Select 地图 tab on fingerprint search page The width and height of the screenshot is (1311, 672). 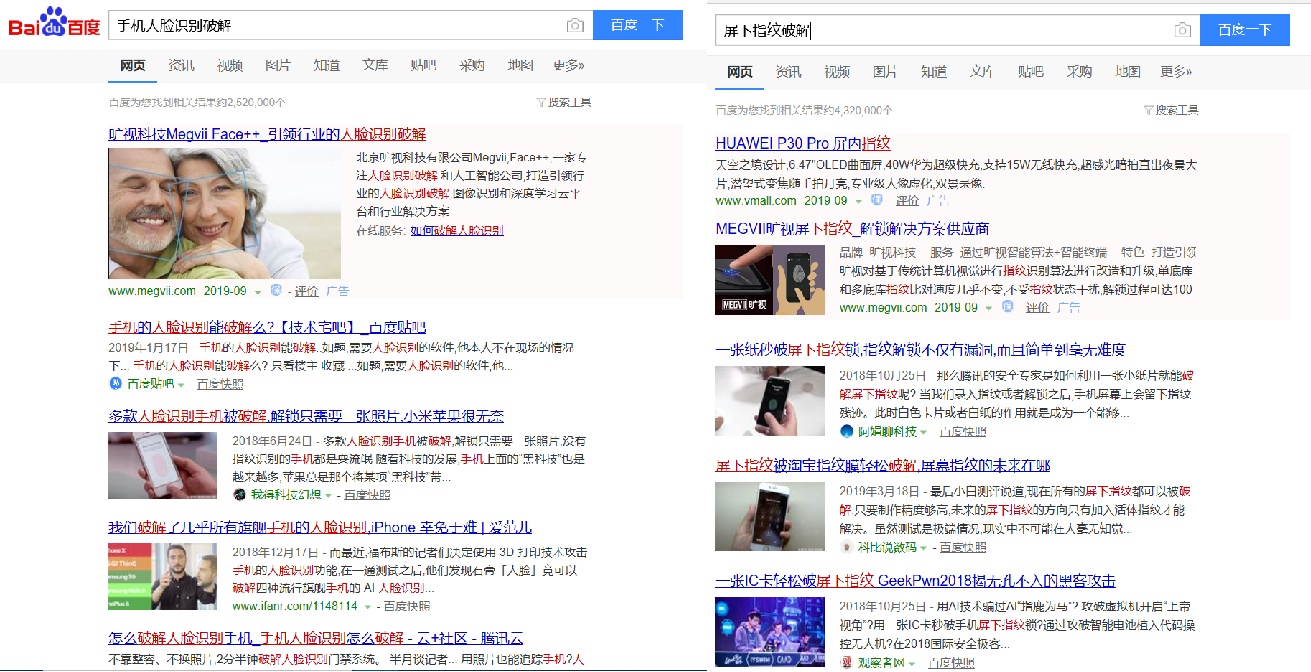coord(1128,72)
